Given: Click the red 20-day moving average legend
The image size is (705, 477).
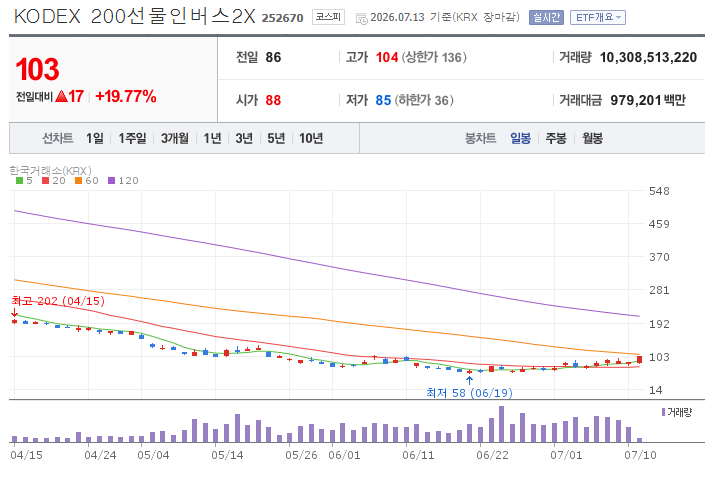Looking at the screenshot, I should pos(54,181).
